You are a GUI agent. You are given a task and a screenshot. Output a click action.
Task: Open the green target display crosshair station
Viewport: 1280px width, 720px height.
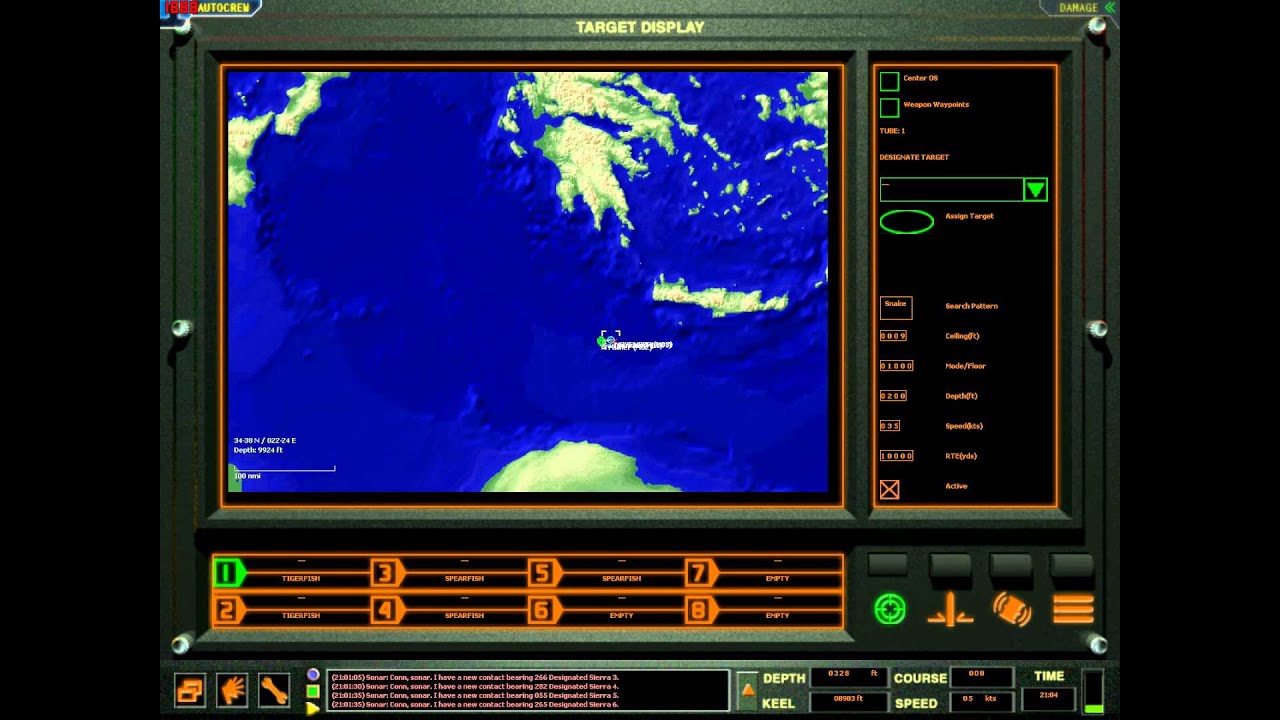click(890, 609)
